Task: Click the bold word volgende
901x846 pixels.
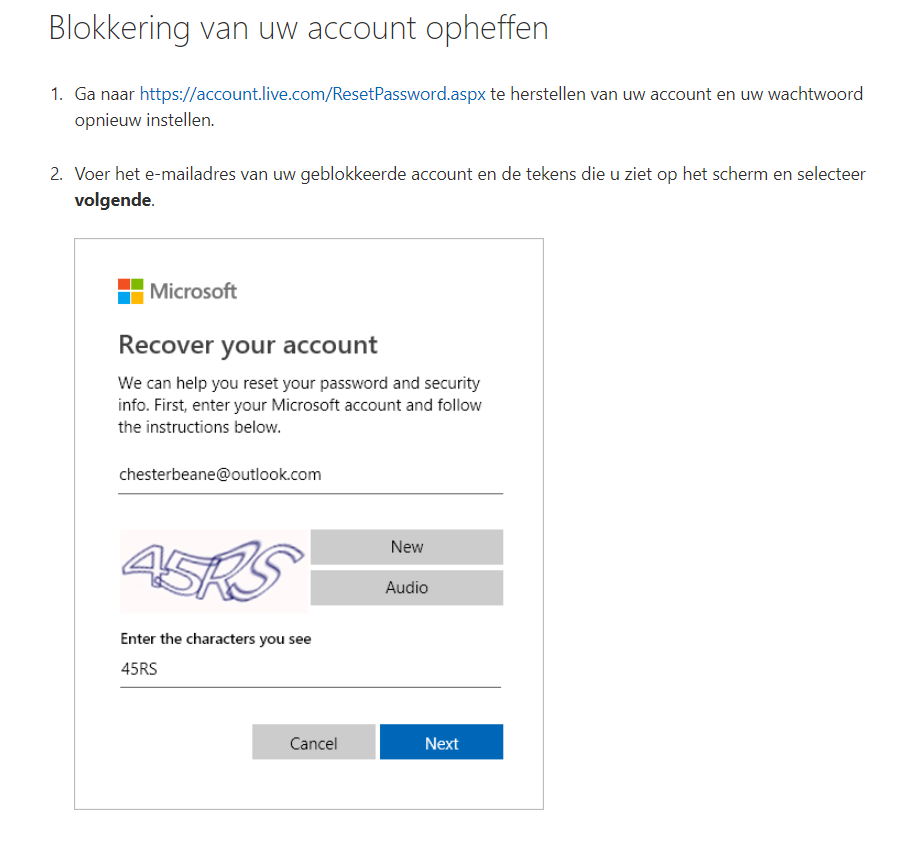Action: pyautogui.click(x=113, y=200)
